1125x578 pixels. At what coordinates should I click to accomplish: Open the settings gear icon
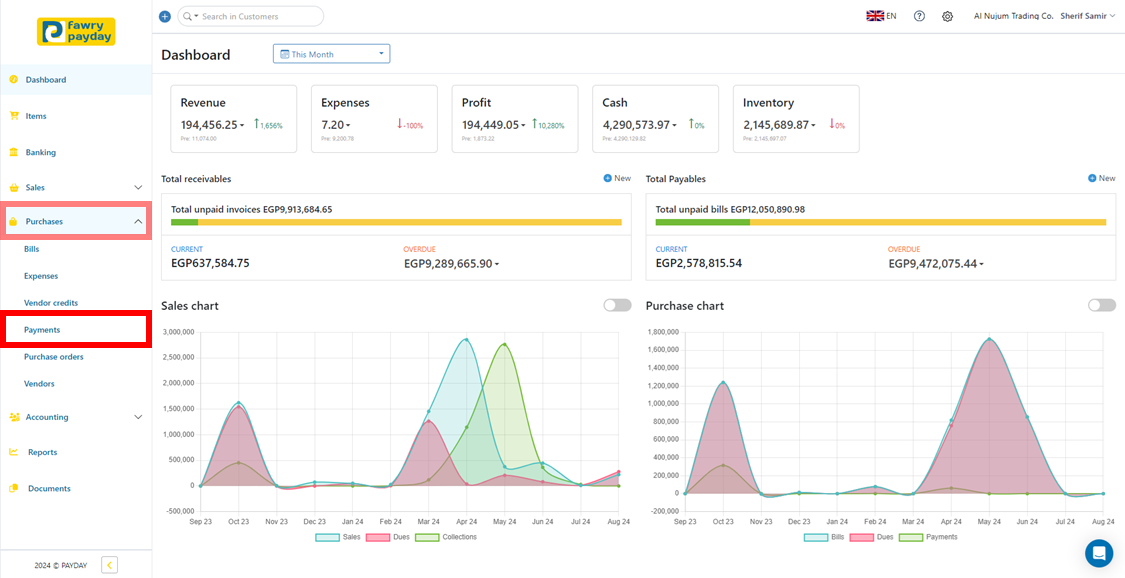(x=947, y=17)
